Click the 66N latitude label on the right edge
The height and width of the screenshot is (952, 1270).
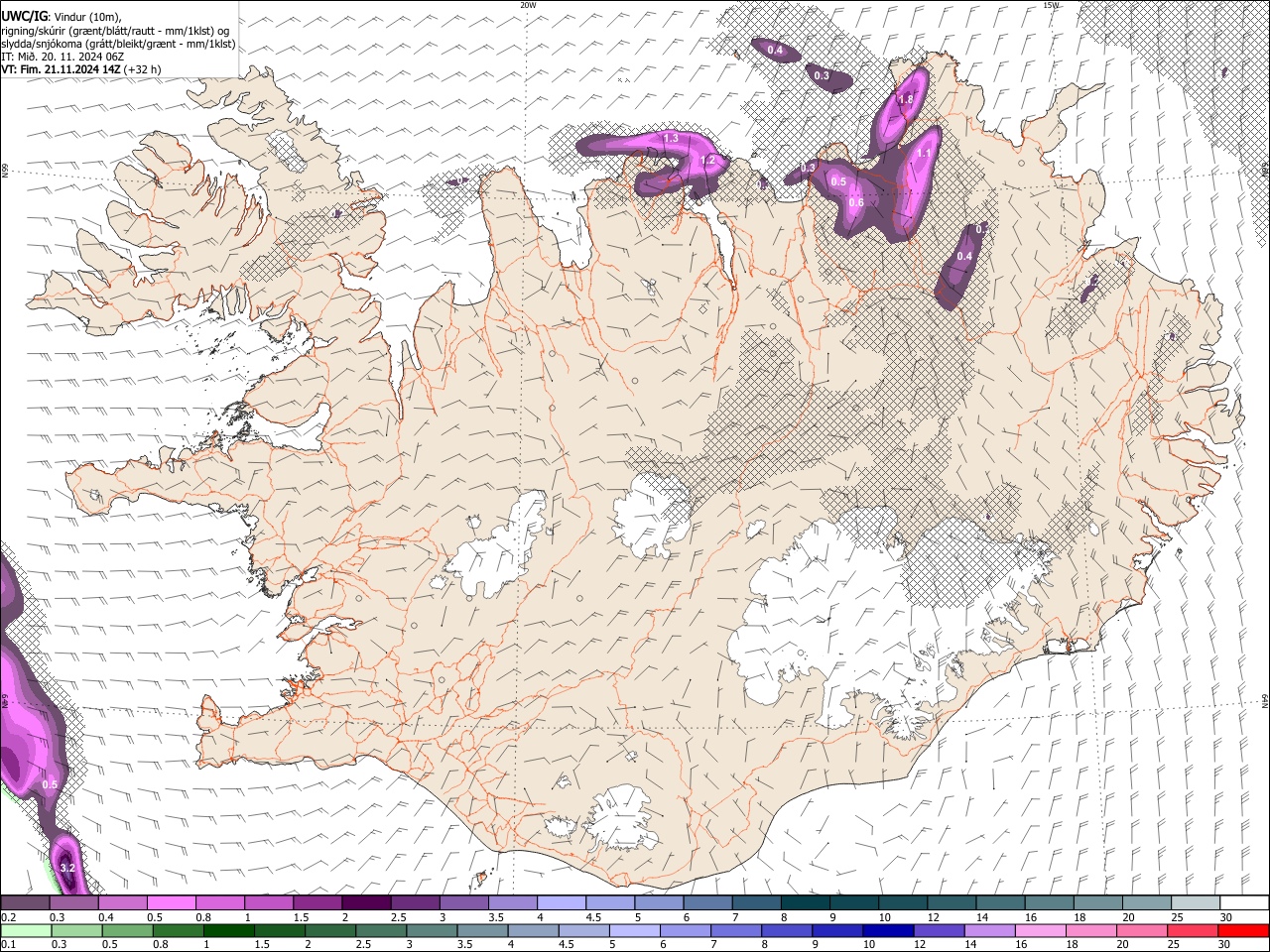pos(1265,171)
